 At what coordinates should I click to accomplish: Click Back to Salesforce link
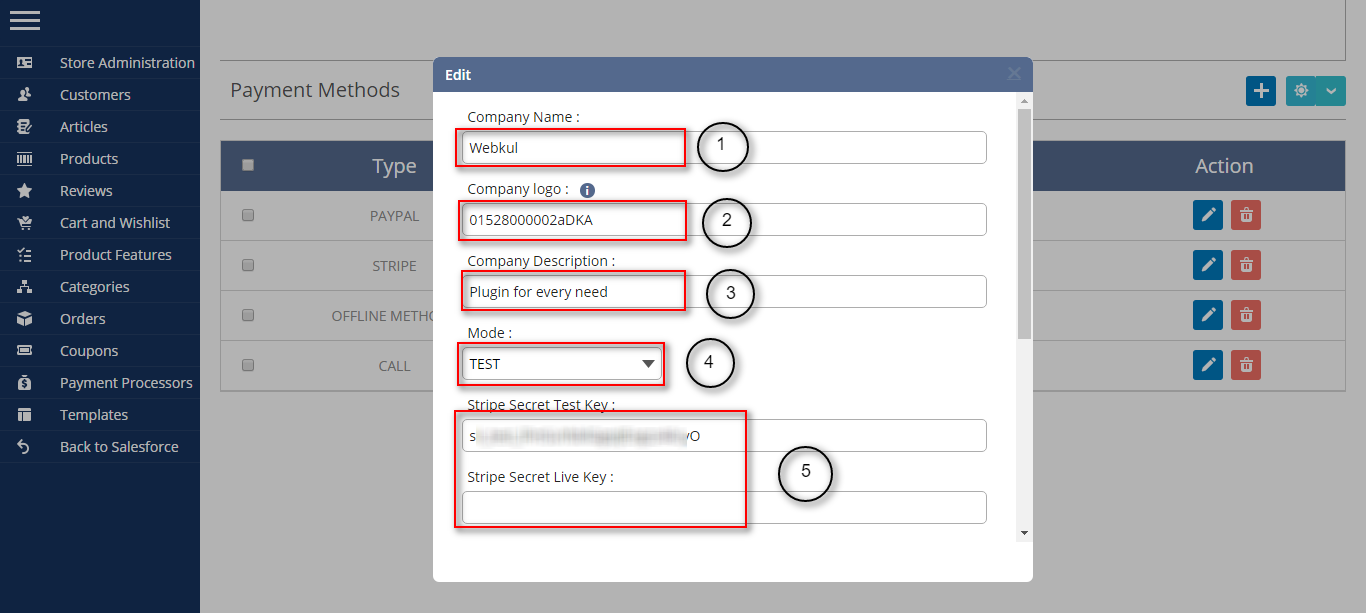[119, 447]
